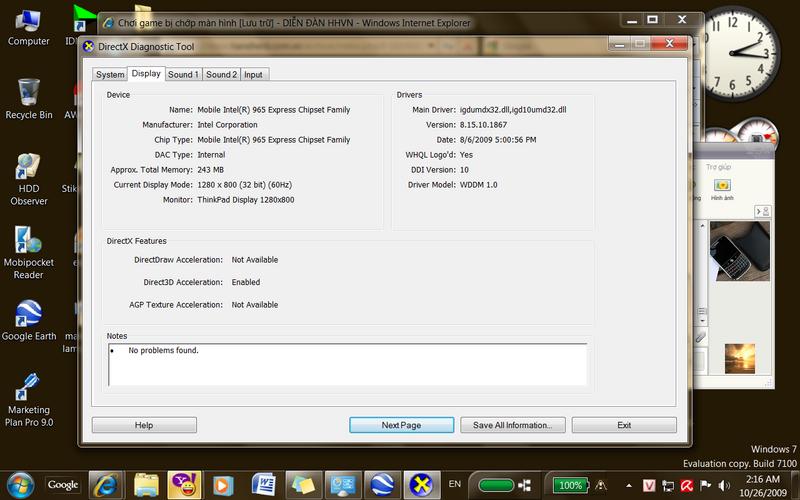This screenshot has width=800, height=500.
Task: Click the Help button
Action: [x=144, y=425]
